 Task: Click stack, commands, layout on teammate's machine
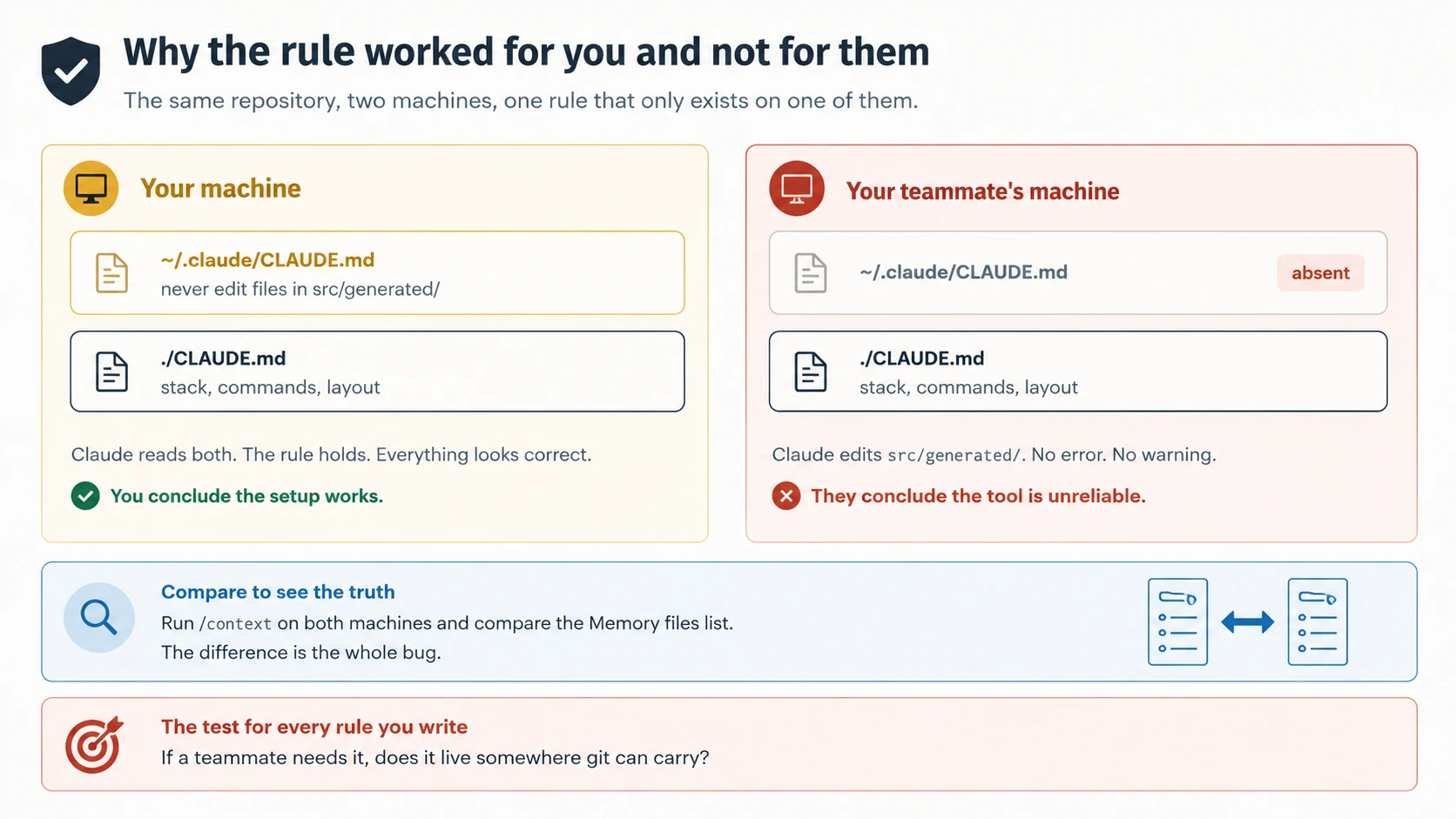(x=968, y=387)
